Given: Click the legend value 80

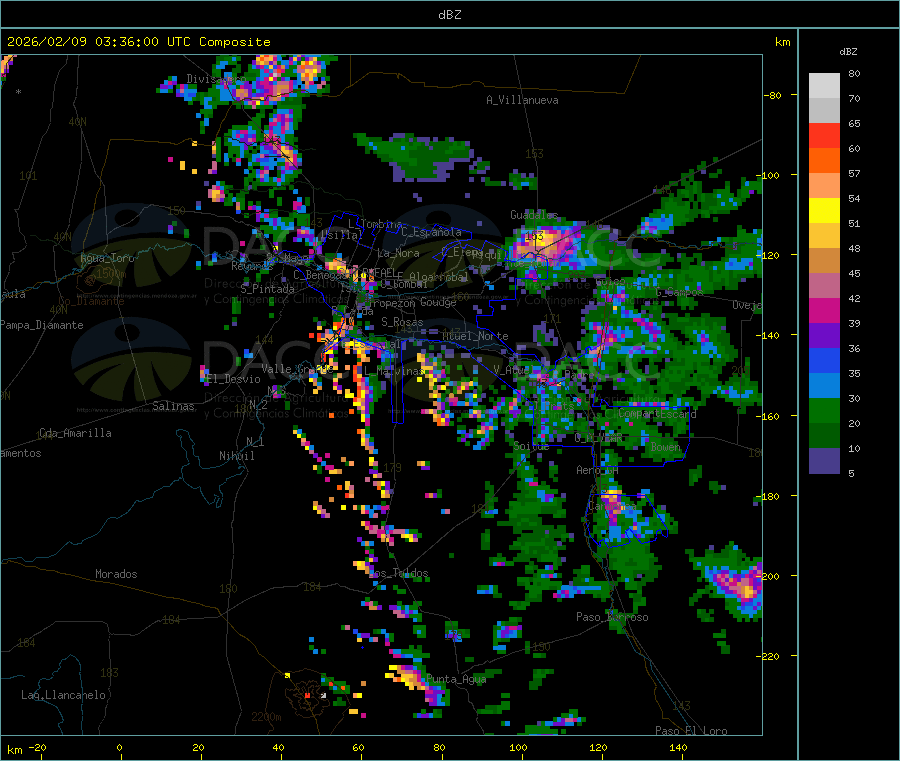Looking at the screenshot, I should [854, 73].
